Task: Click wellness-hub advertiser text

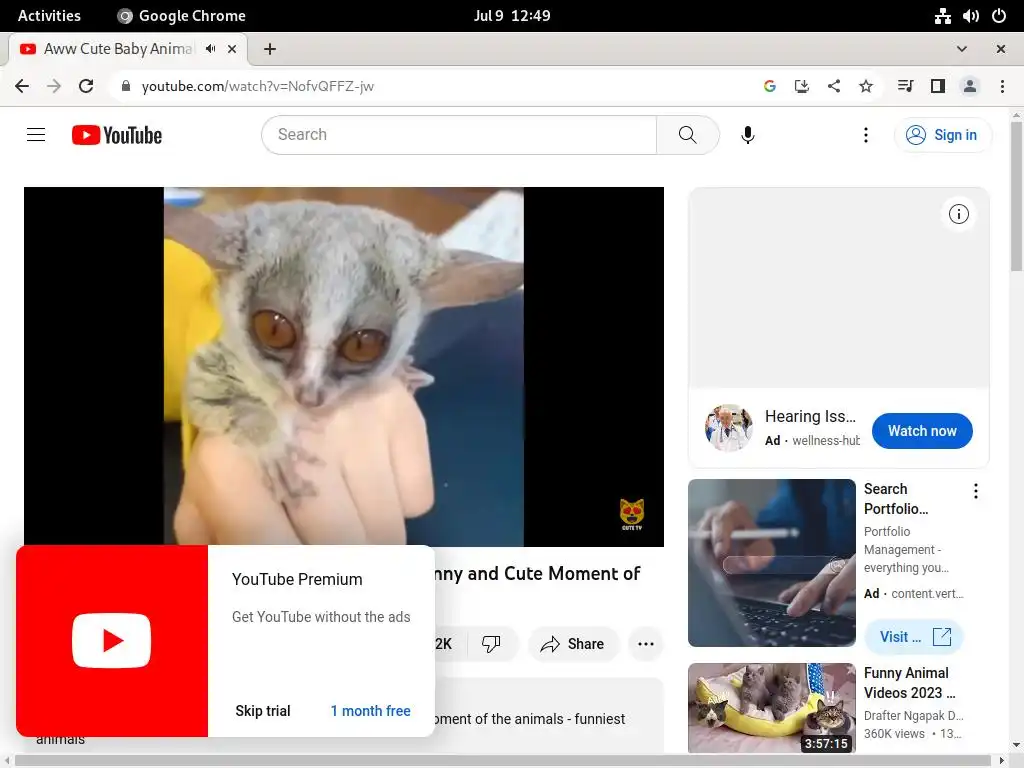Action: pyautogui.click(x=826, y=441)
